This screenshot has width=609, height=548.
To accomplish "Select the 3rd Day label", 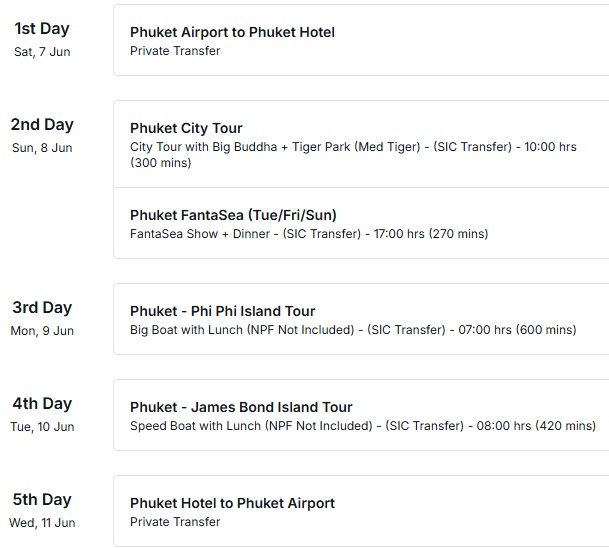I will (x=42, y=308).
